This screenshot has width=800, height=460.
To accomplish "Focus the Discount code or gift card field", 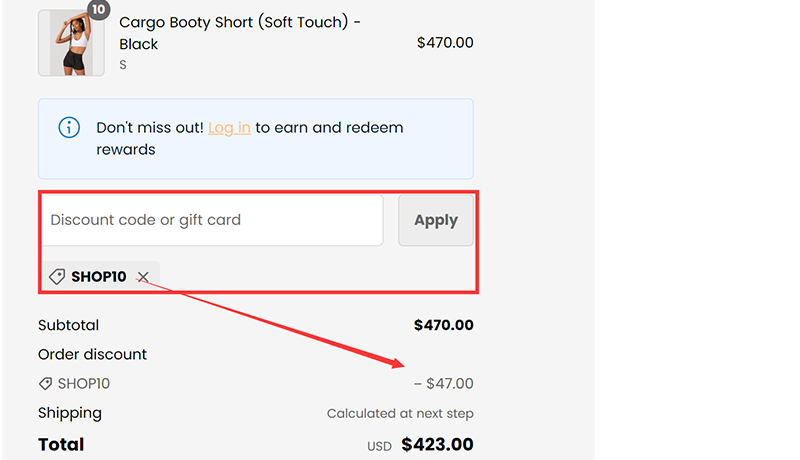I will [211, 220].
